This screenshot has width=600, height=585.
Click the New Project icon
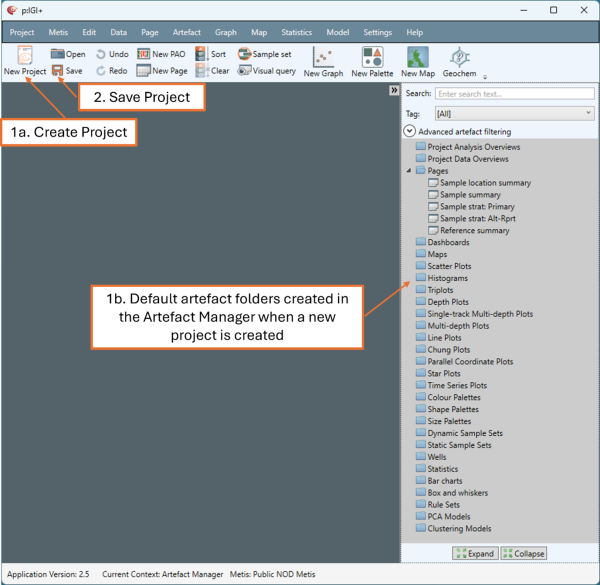[24, 57]
